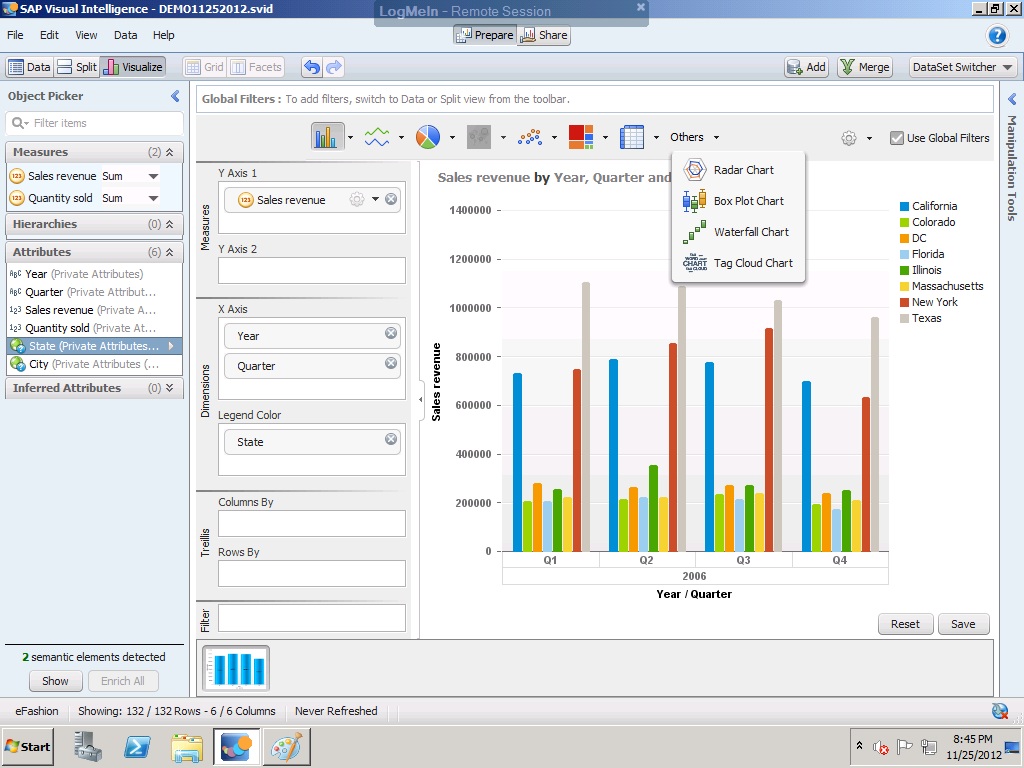The image size is (1024, 768).
Task: Open the Data menu
Action: (125, 35)
